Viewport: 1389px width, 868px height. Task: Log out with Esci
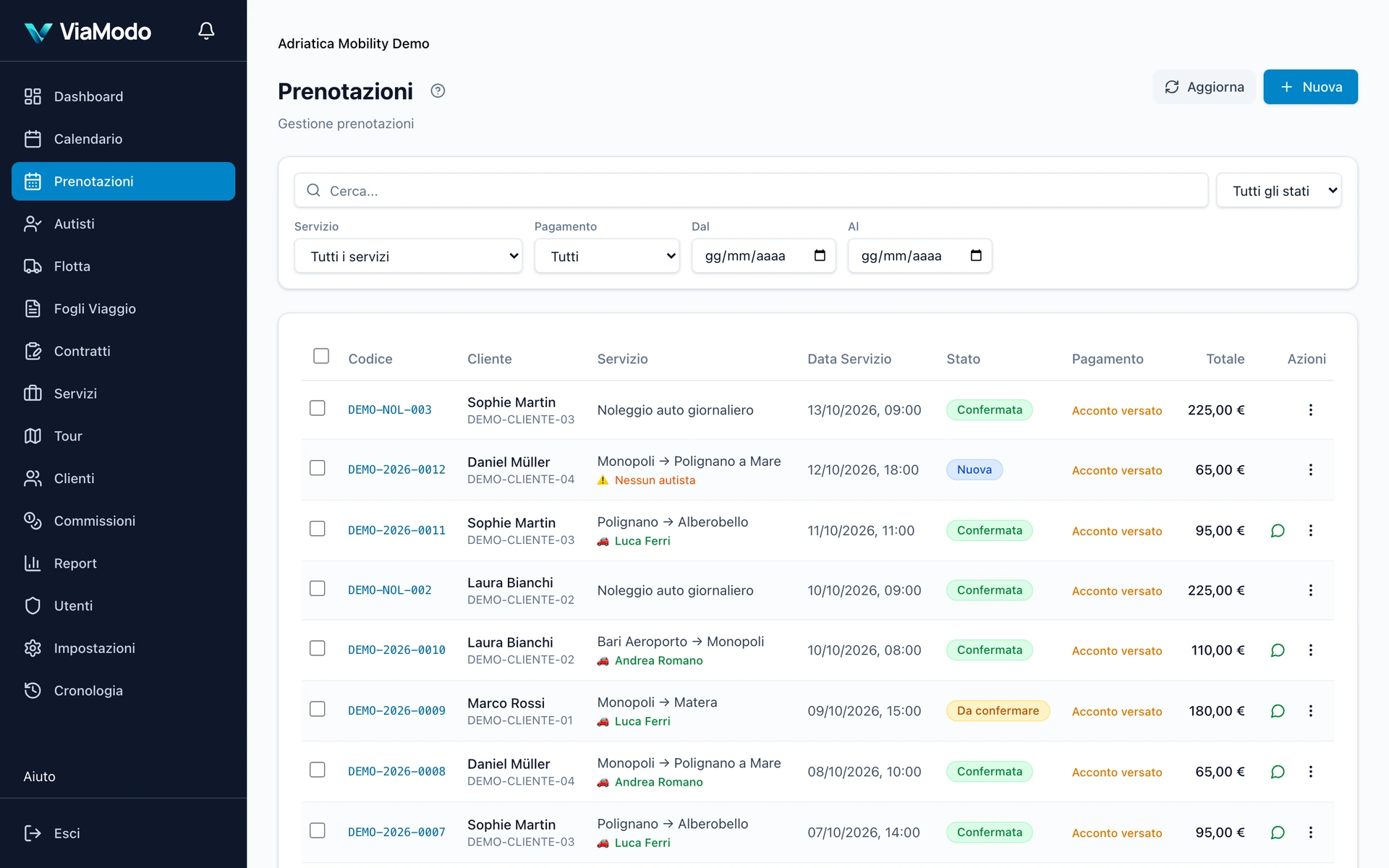pos(123,833)
